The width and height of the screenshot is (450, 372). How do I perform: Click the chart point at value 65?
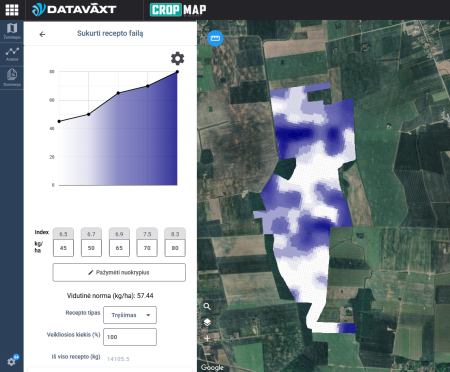[x=118, y=93]
